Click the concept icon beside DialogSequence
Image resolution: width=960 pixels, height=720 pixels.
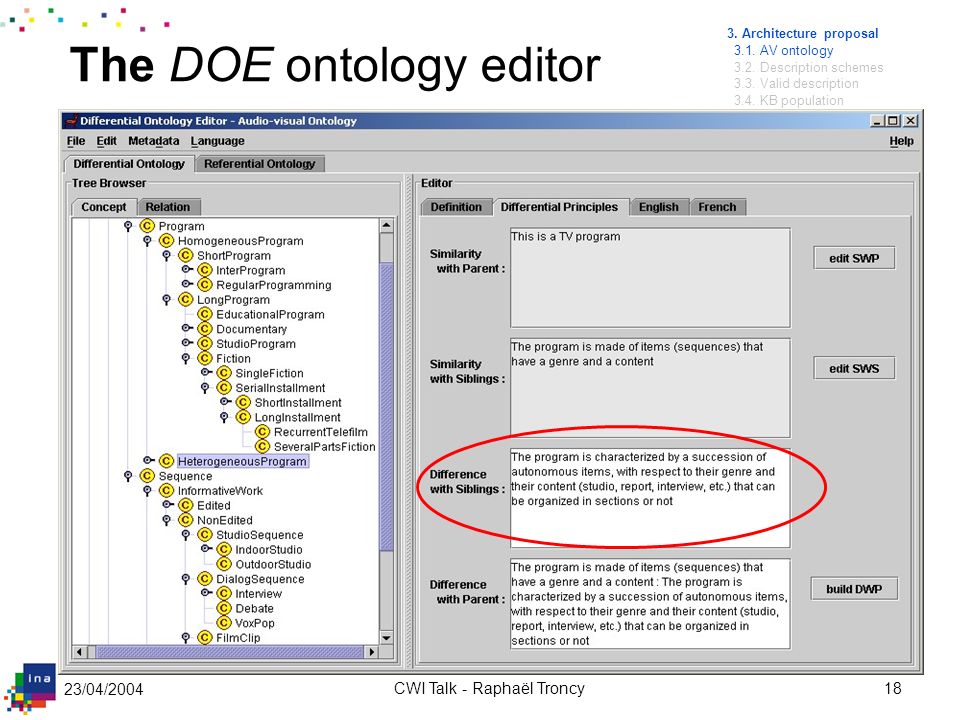pos(205,579)
